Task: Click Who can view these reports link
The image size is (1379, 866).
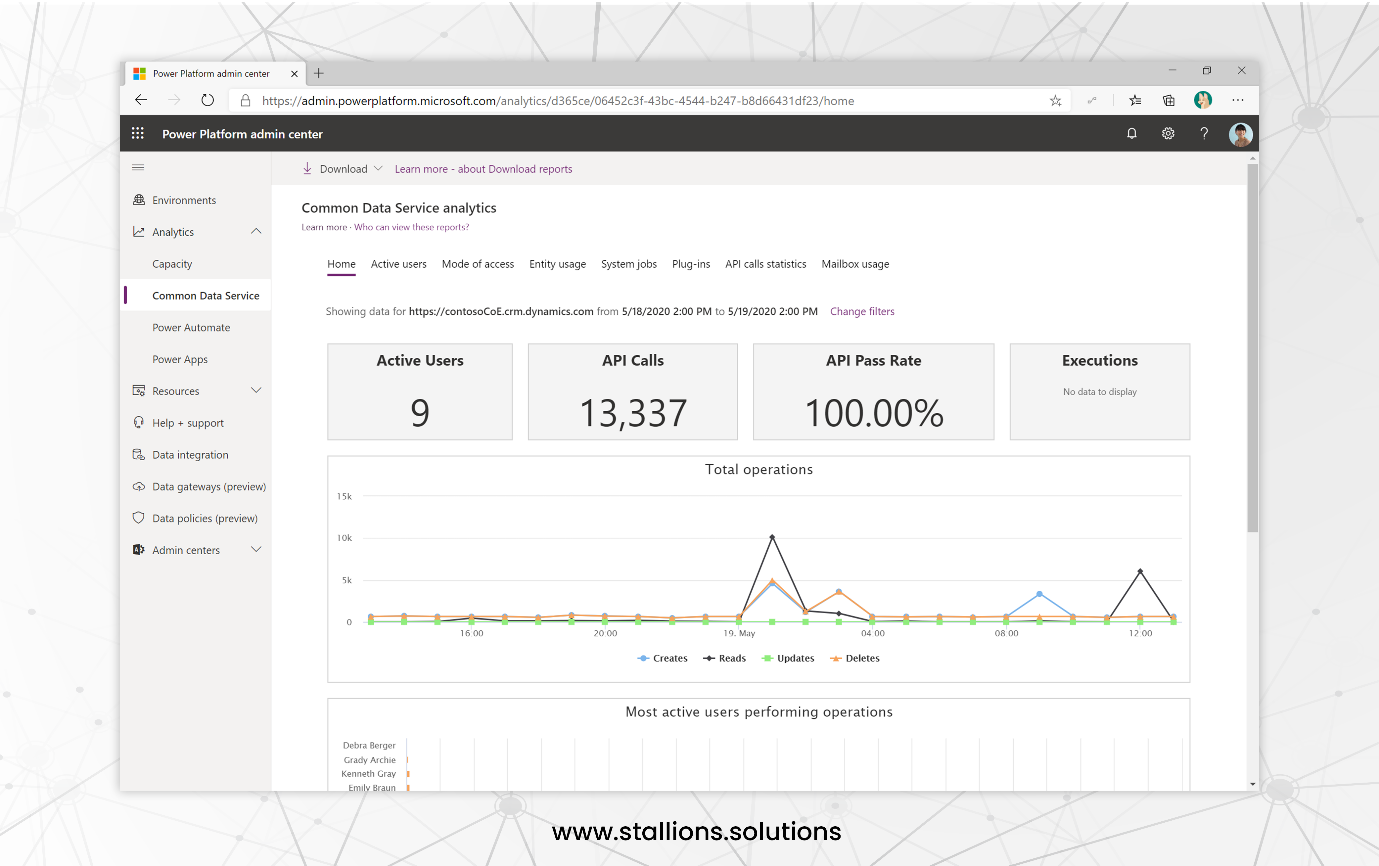Action: (411, 227)
